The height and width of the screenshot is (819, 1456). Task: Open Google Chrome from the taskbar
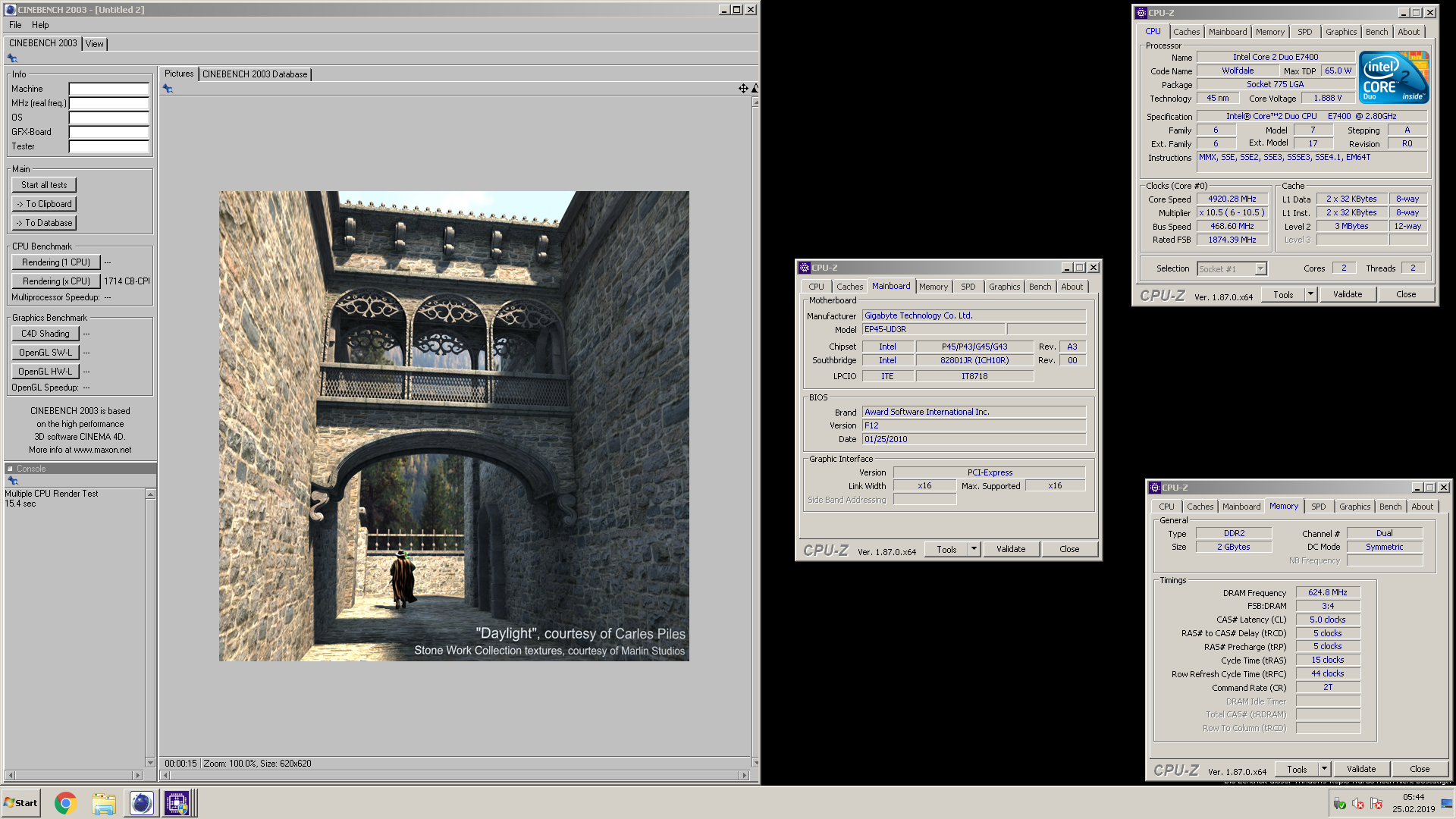66,803
